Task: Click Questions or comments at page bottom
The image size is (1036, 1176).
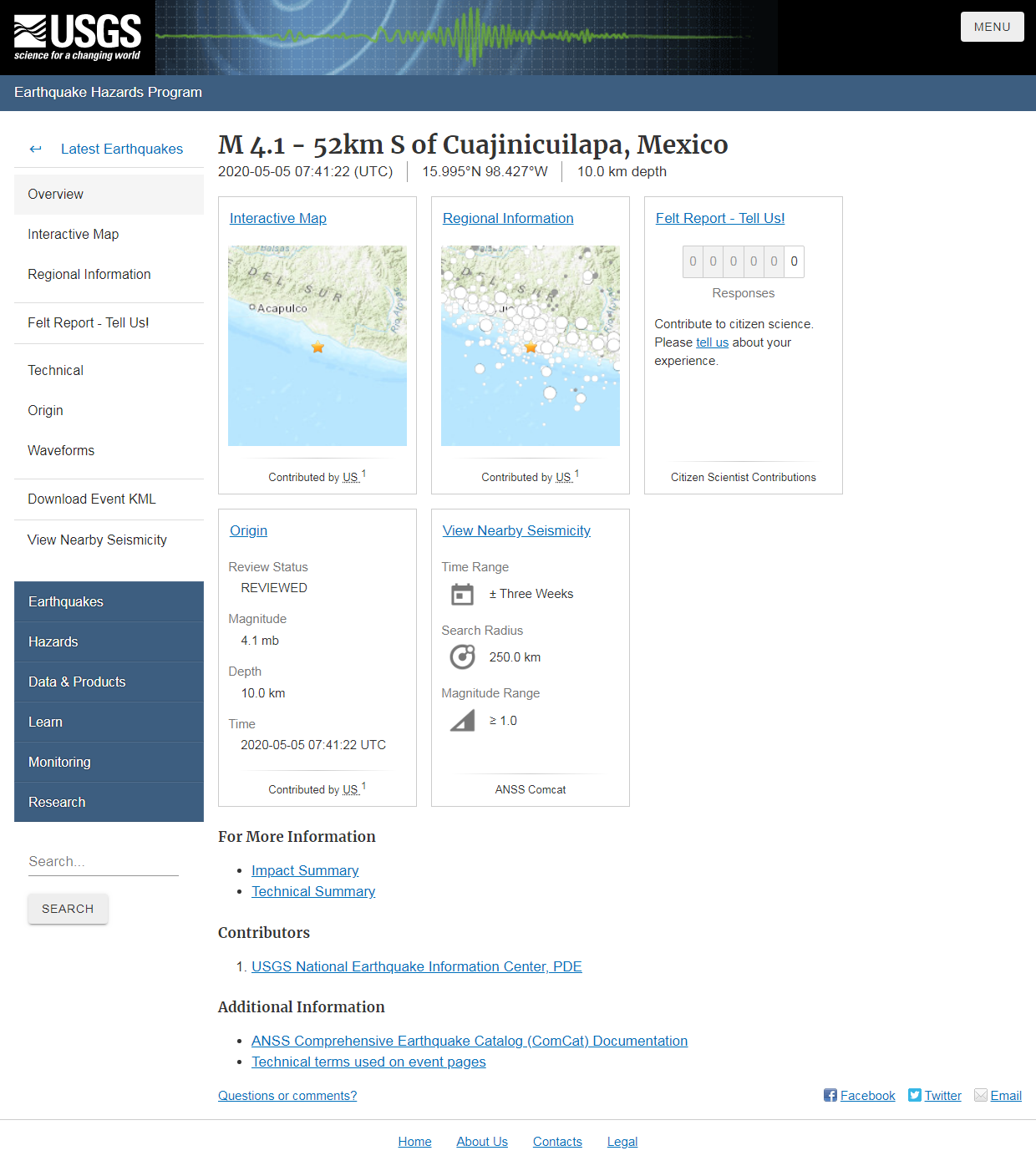Action: [x=287, y=1095]
